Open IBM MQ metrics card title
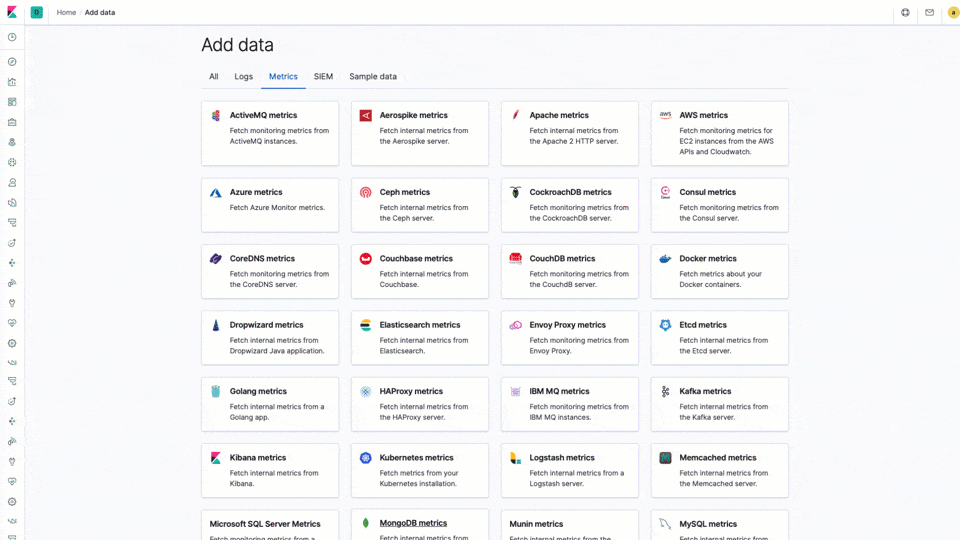The height and width of the screenshot is (540, 960). [560, 391]
